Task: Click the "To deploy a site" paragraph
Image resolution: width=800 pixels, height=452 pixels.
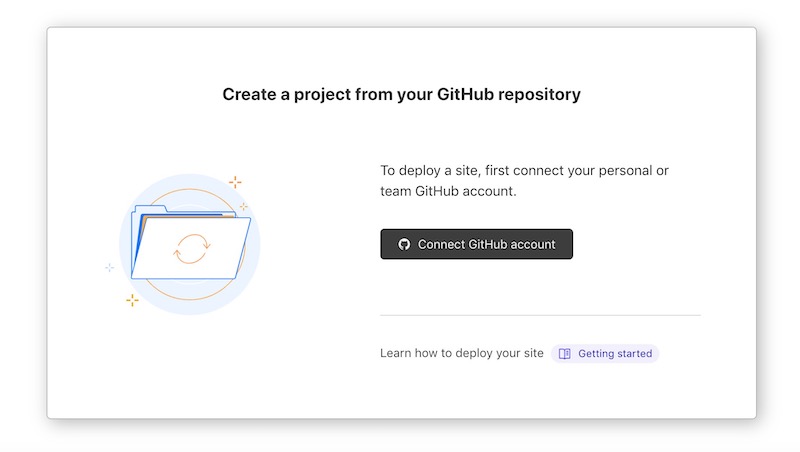Action: click(524, 181)
